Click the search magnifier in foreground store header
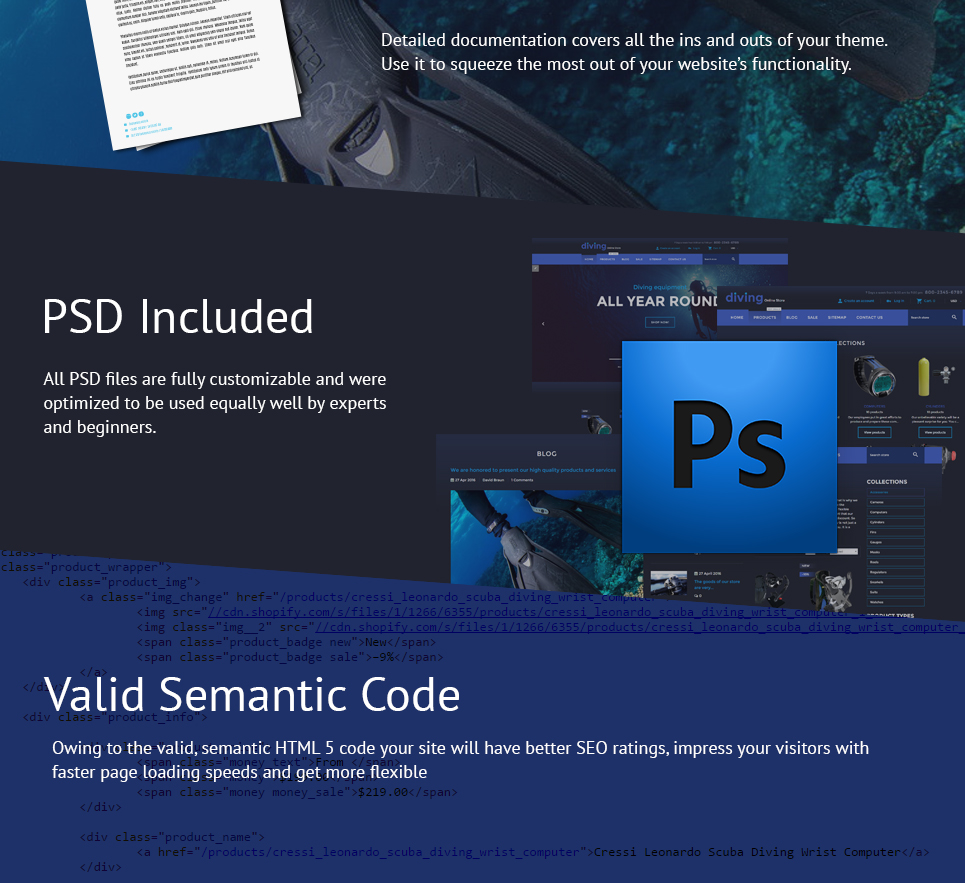 click(954, 318)
